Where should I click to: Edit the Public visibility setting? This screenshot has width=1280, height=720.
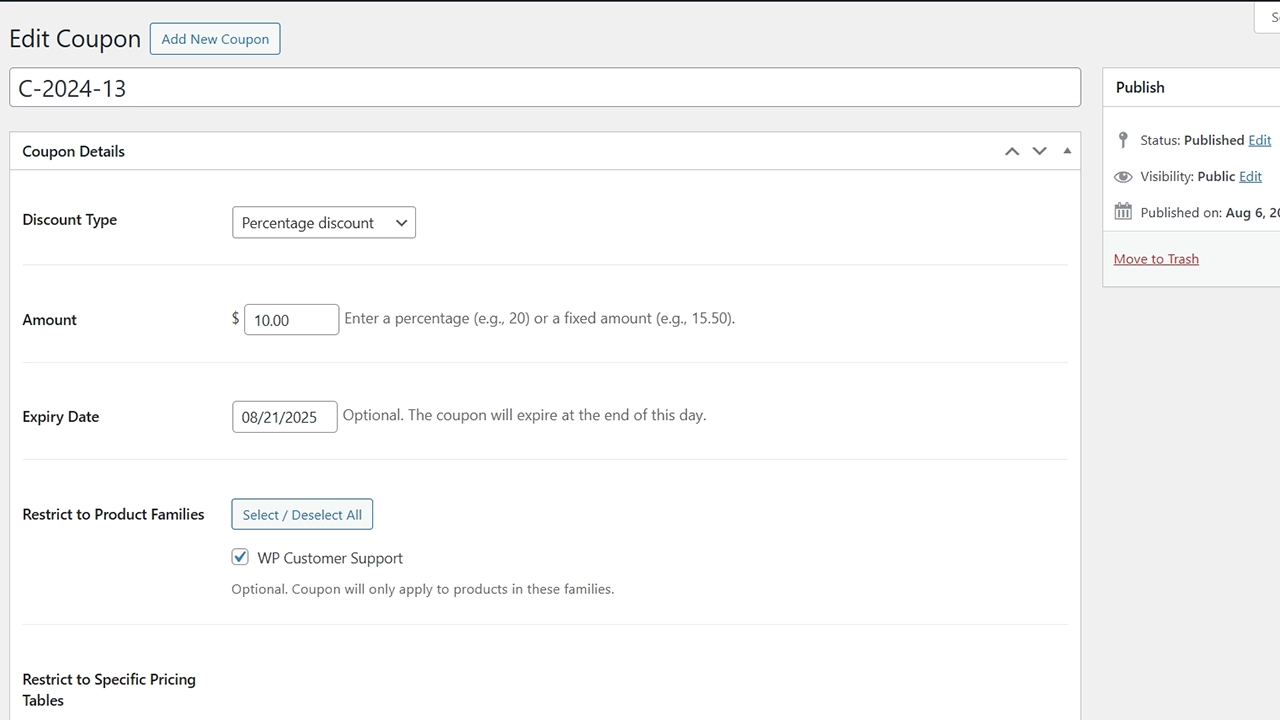click(1250, 176)
